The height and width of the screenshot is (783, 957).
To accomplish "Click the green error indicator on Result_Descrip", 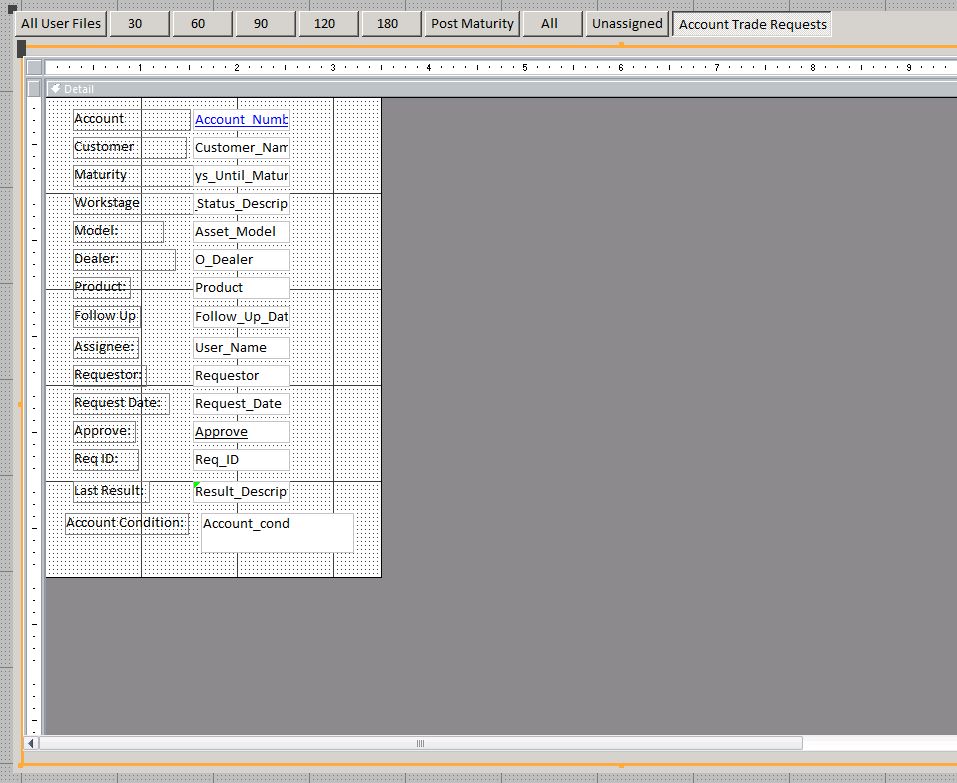I will (x=197, y=485).
